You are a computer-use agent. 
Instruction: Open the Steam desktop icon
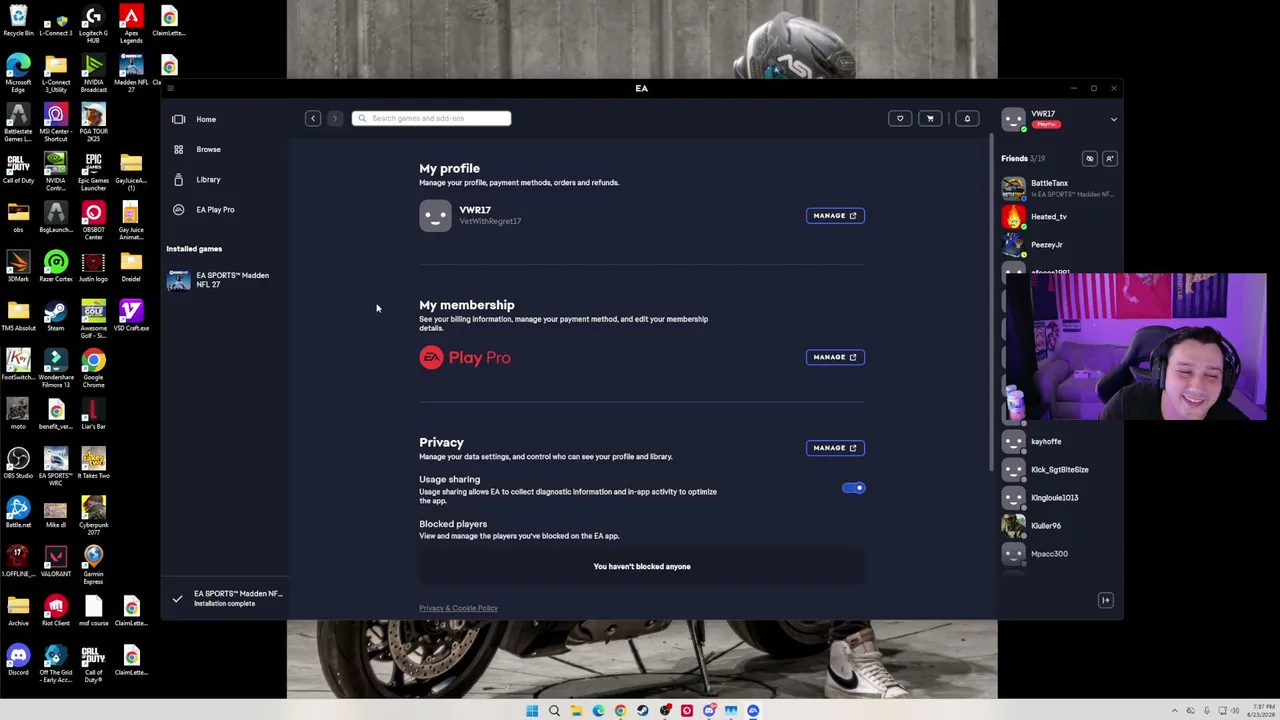[x=56, y=316]
